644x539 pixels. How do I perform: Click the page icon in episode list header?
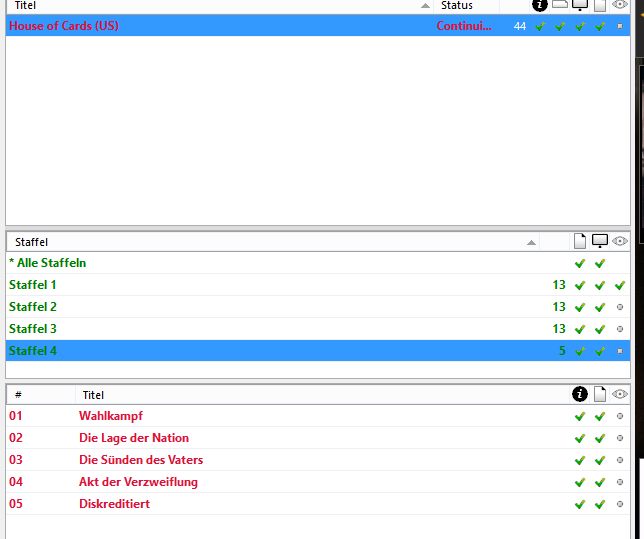[x=600, y=394]
